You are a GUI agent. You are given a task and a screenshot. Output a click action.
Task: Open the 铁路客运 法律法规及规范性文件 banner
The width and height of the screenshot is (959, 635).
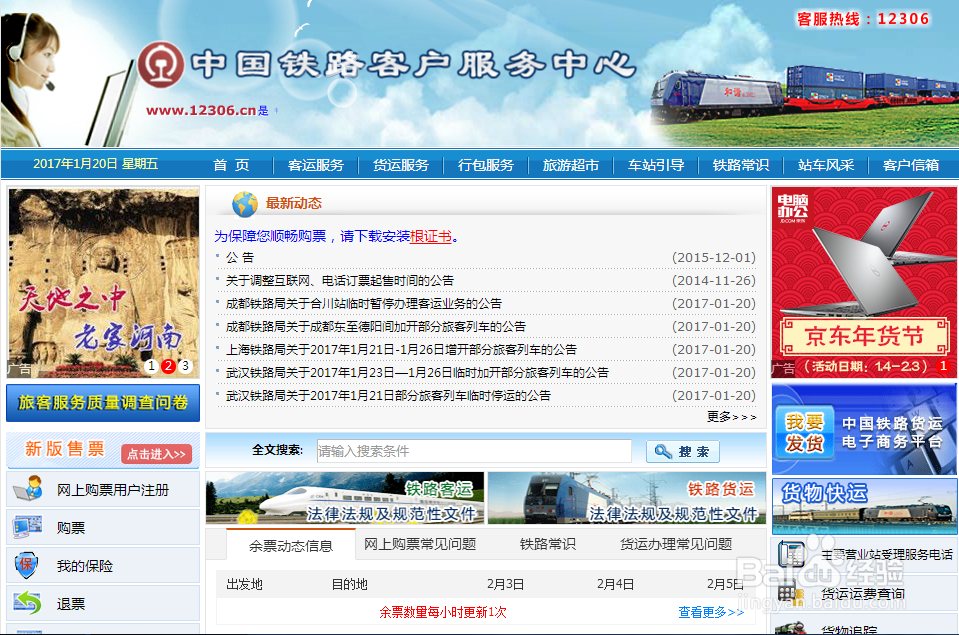344,497
